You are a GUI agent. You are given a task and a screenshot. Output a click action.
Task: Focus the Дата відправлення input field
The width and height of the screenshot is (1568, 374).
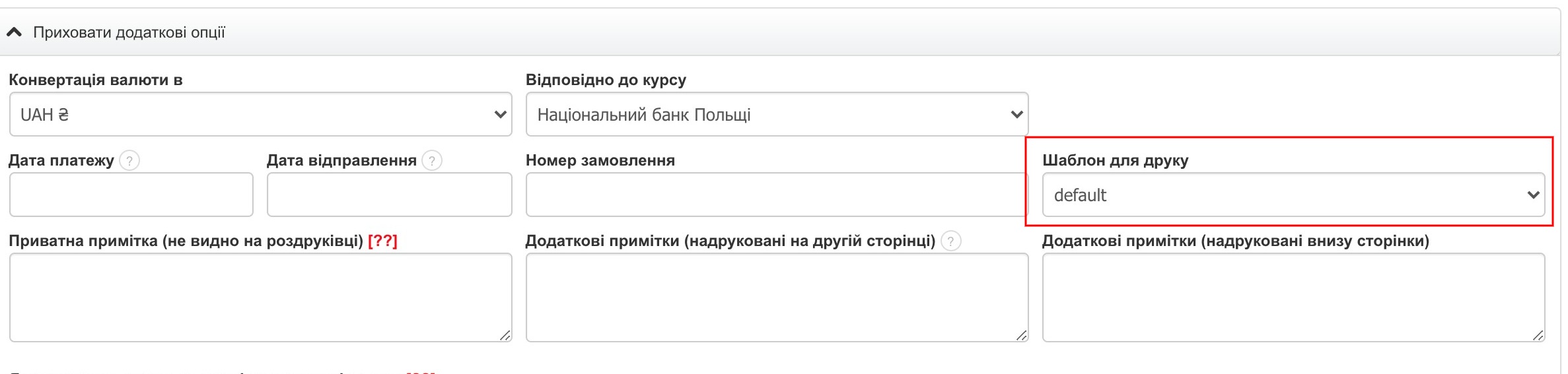389,195
